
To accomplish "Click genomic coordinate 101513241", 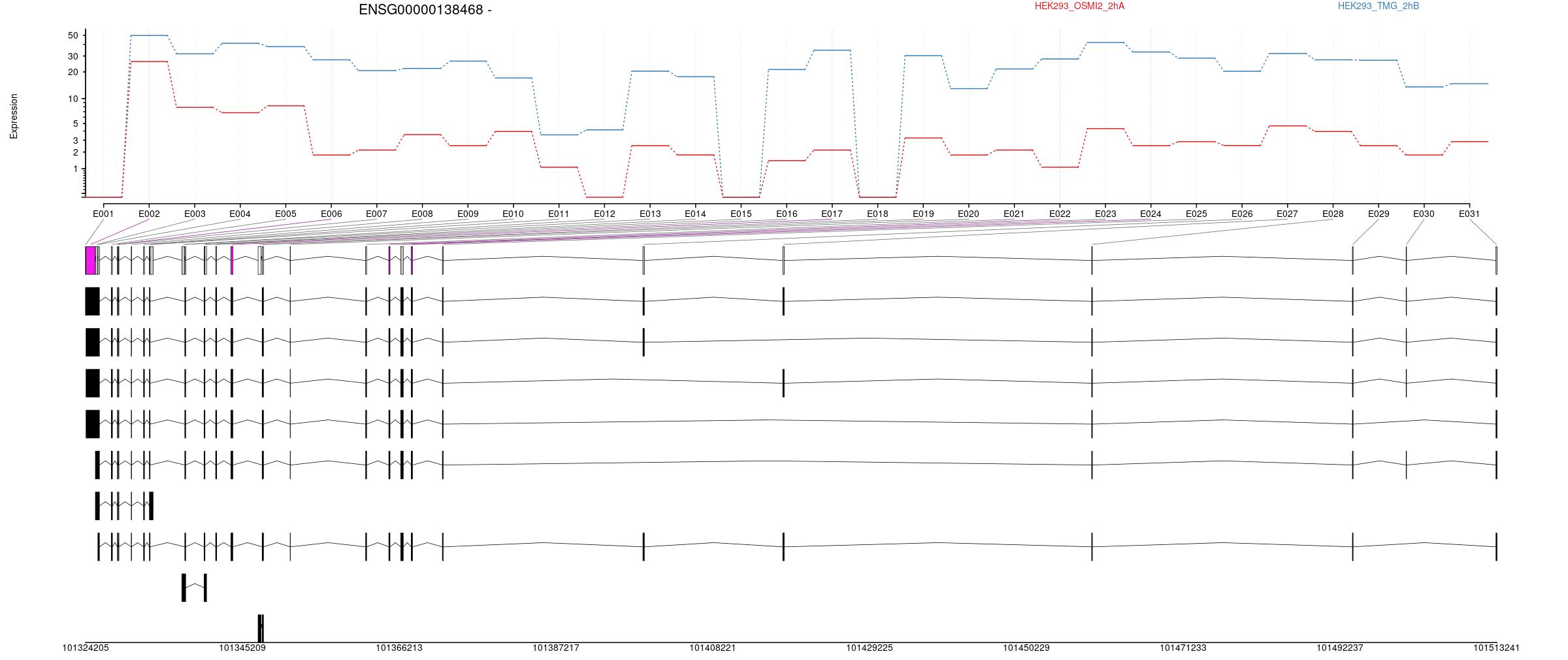I will [1496, 648].
